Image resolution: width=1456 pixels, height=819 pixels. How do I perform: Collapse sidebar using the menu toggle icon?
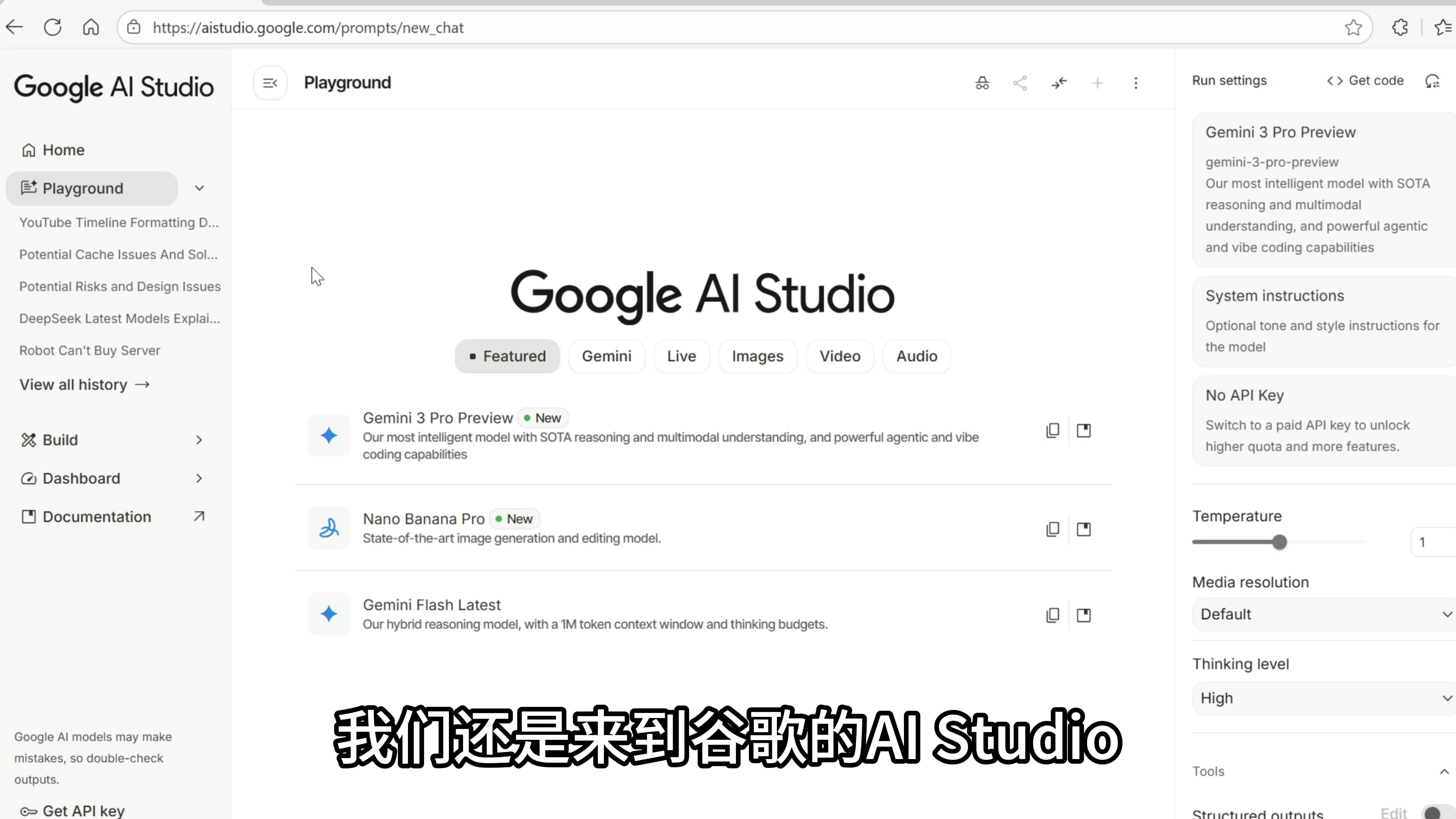point(270,83)
